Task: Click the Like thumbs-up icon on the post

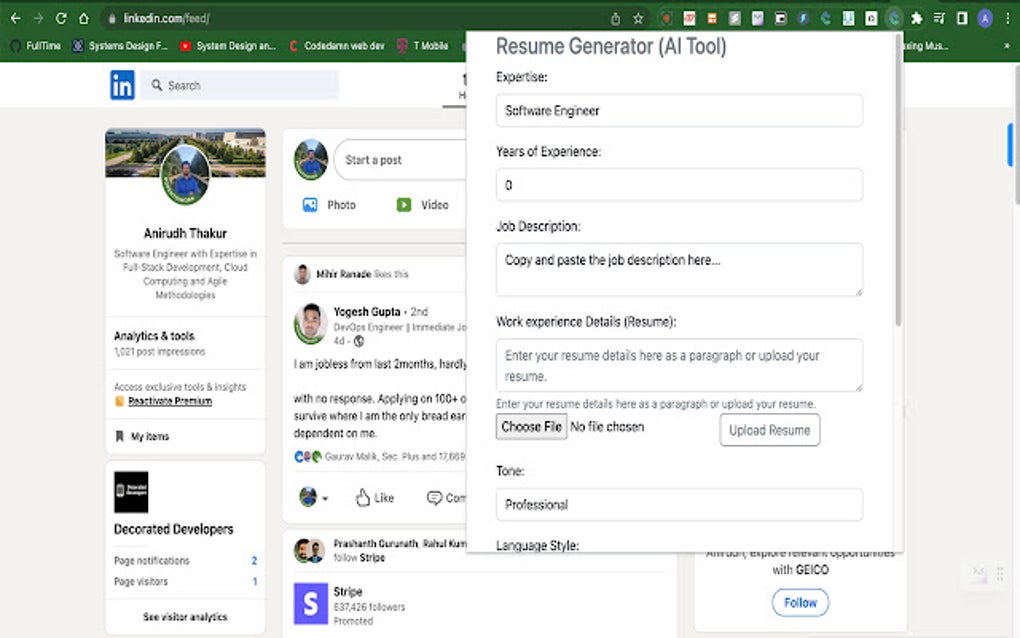Action: (363, 498)
